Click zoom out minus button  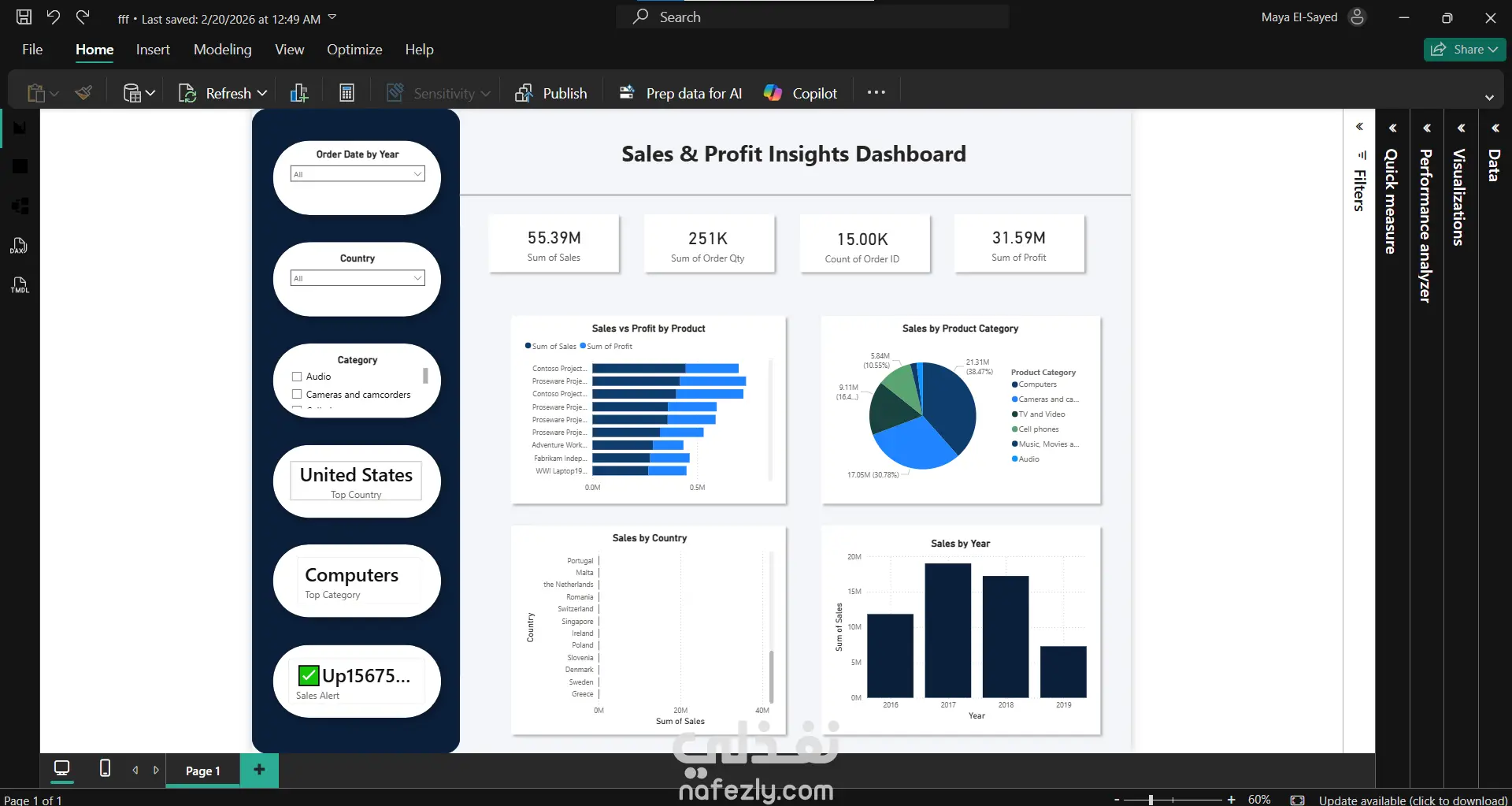[1117, 800]
